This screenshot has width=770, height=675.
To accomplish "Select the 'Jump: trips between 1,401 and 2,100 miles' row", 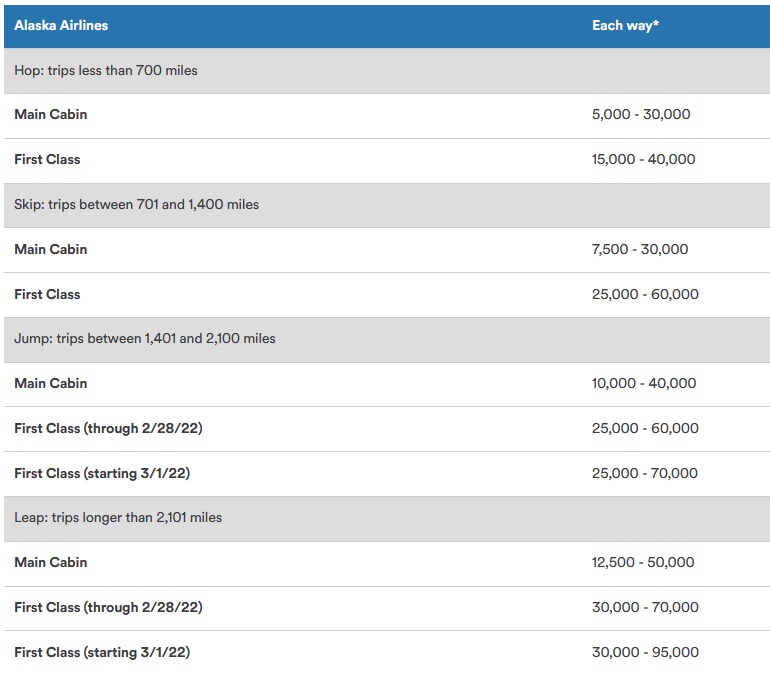I will click(145, 339).
